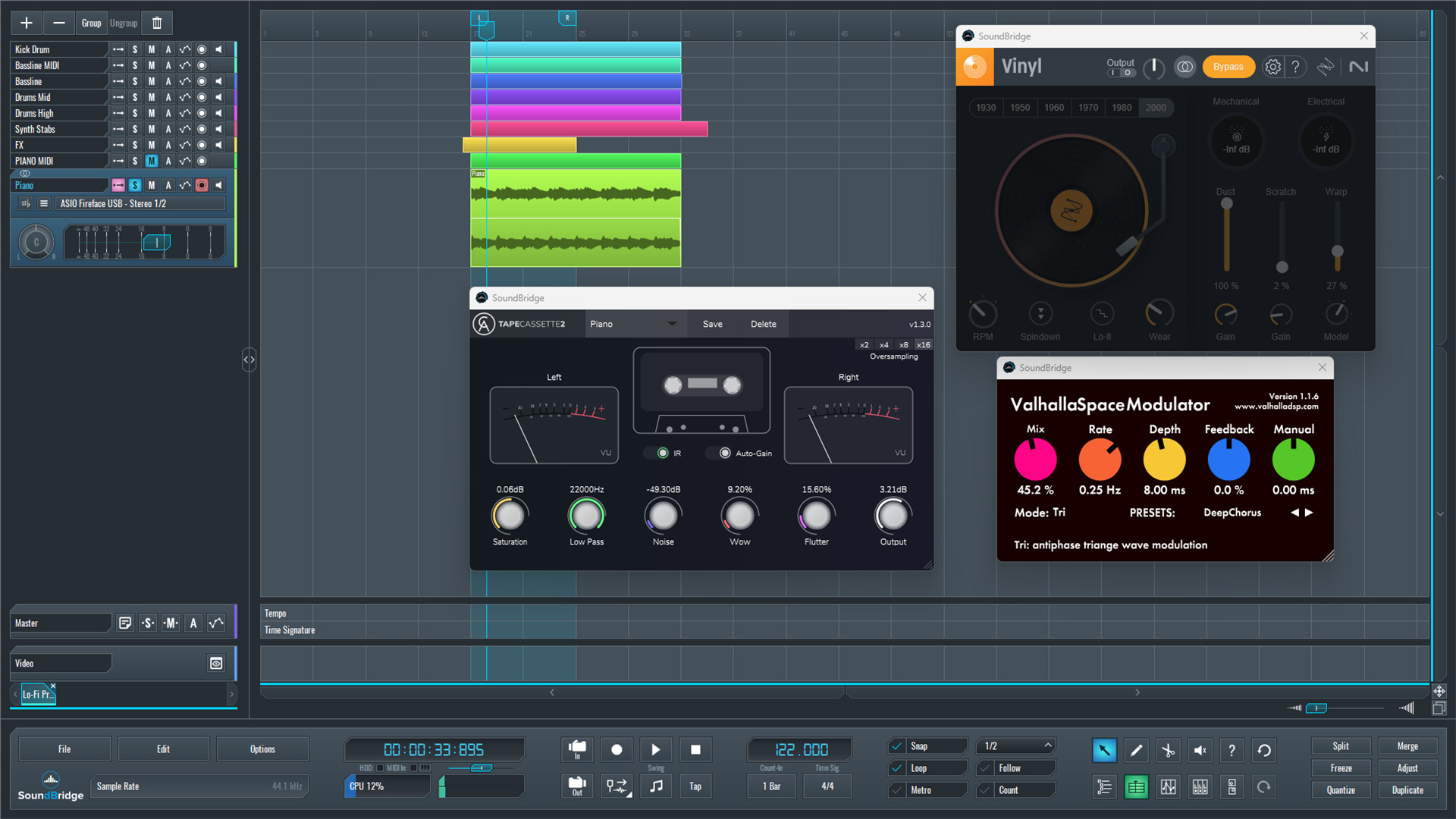Open the 4/4 time signature selector

(827, 786)
